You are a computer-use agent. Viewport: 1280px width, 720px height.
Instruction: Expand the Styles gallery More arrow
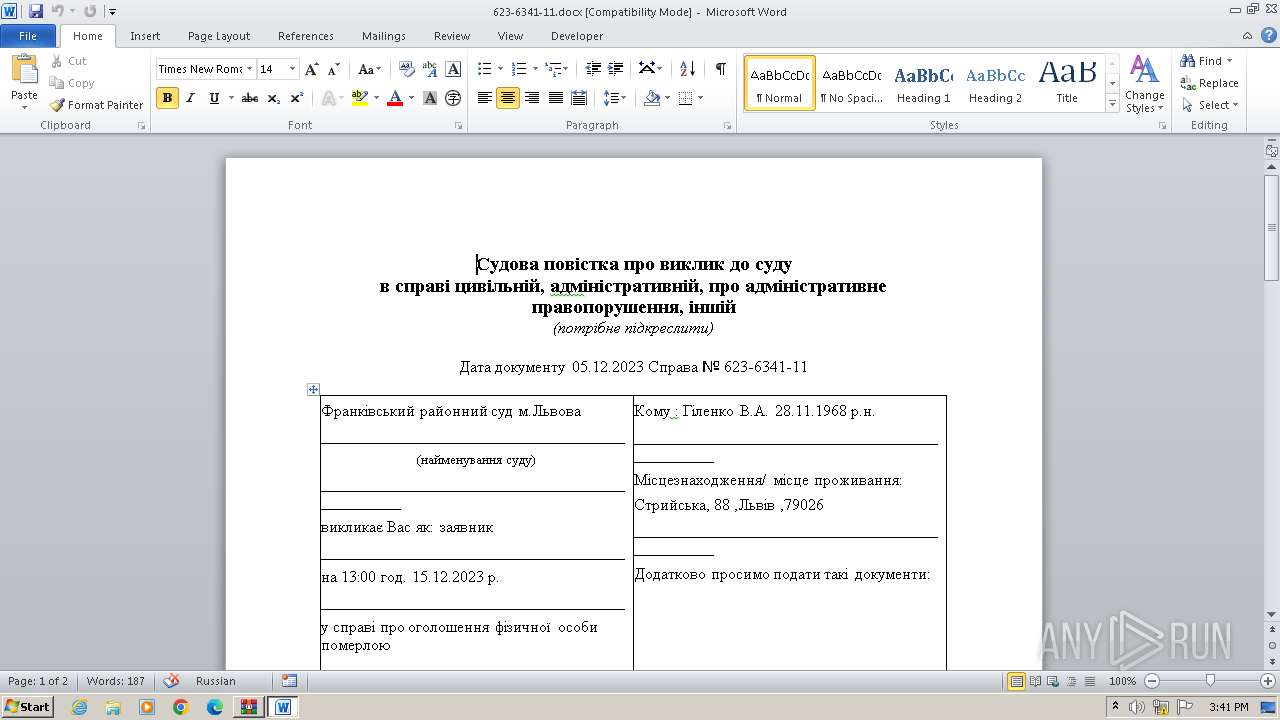click(x=1112, y=104)
